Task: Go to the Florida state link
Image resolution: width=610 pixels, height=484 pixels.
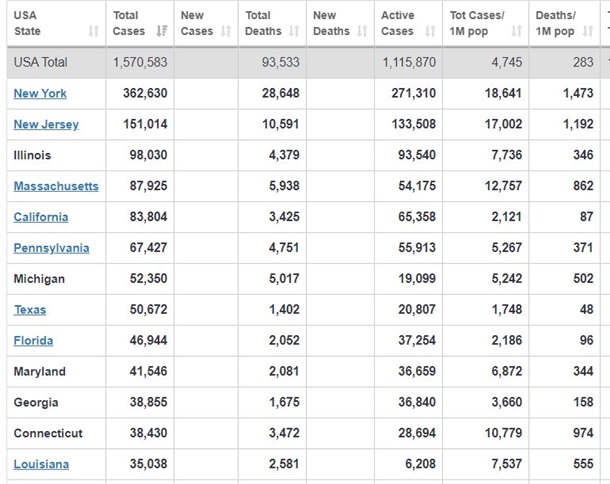Action: point(33,341)
